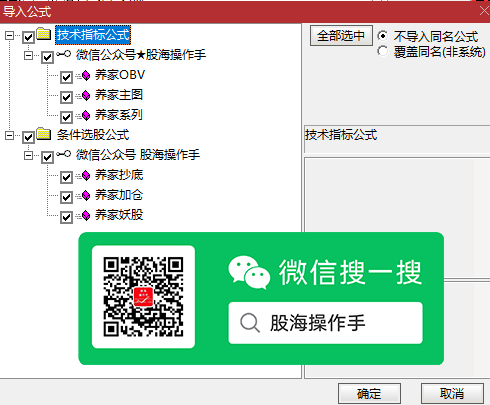Select 不导入同名公式 radio option
This screenshot has width=490, height=405.
coord(383,35)
